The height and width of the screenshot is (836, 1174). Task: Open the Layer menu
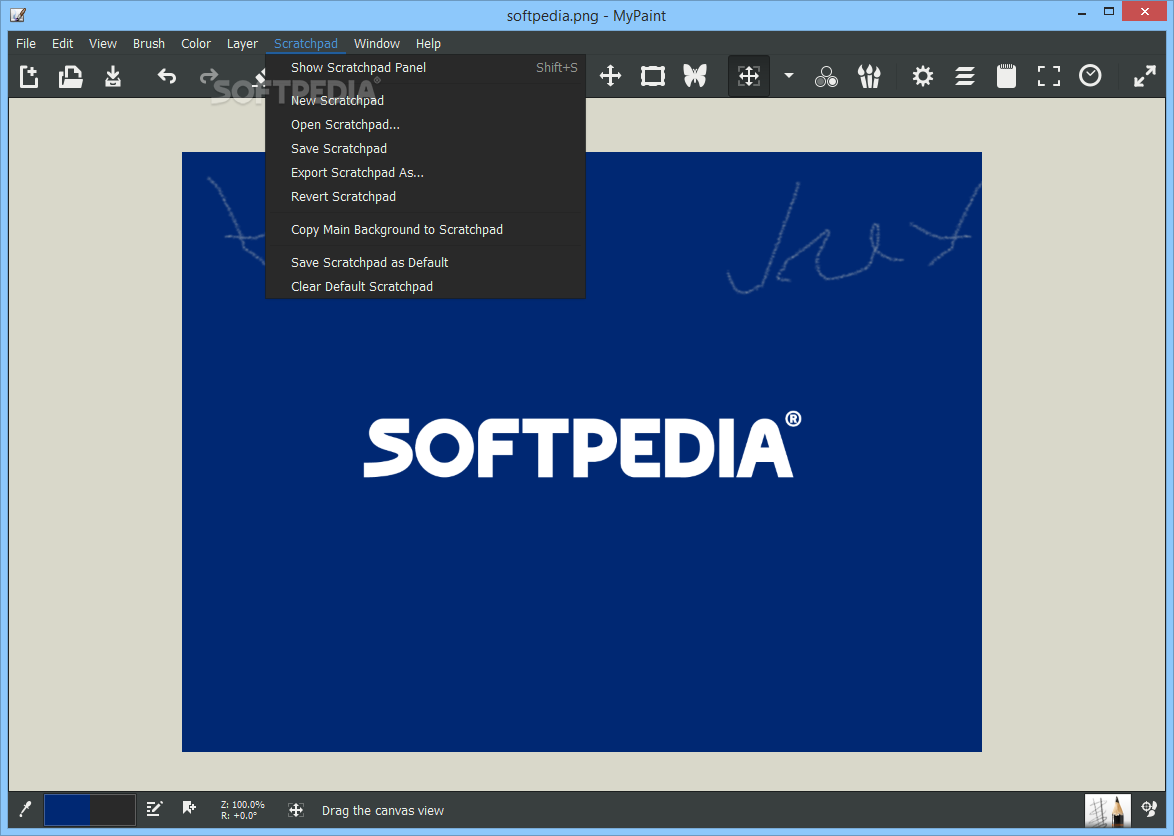(243, 43)
